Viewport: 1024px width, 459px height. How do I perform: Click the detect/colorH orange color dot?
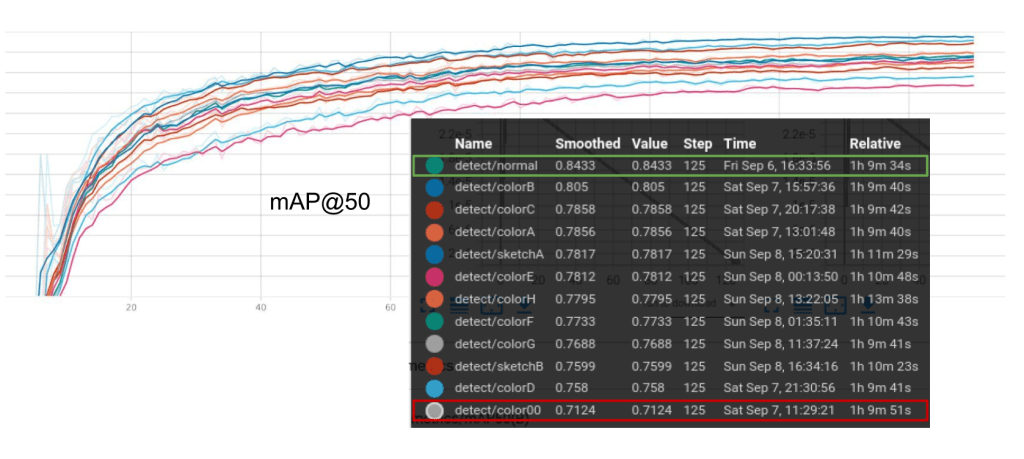coord(434,299)
